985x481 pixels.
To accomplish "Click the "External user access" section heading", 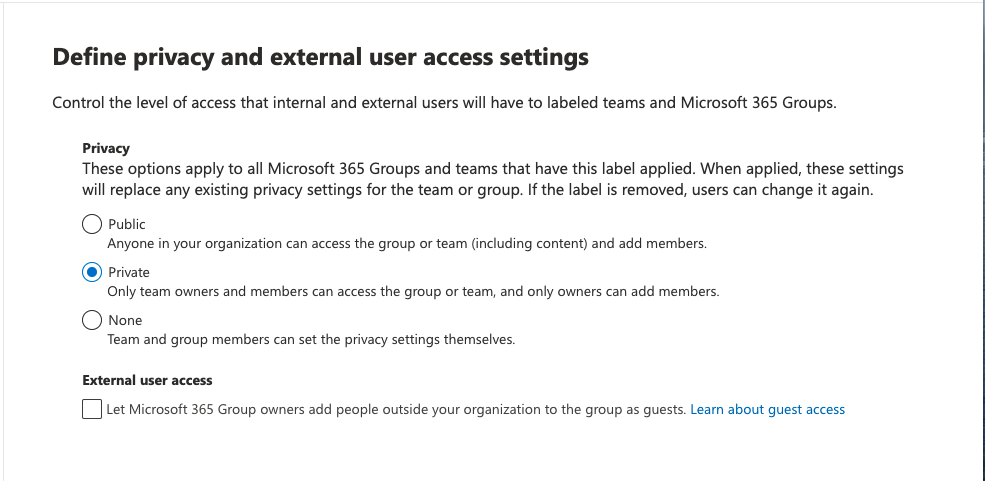I will pos(147,380).
